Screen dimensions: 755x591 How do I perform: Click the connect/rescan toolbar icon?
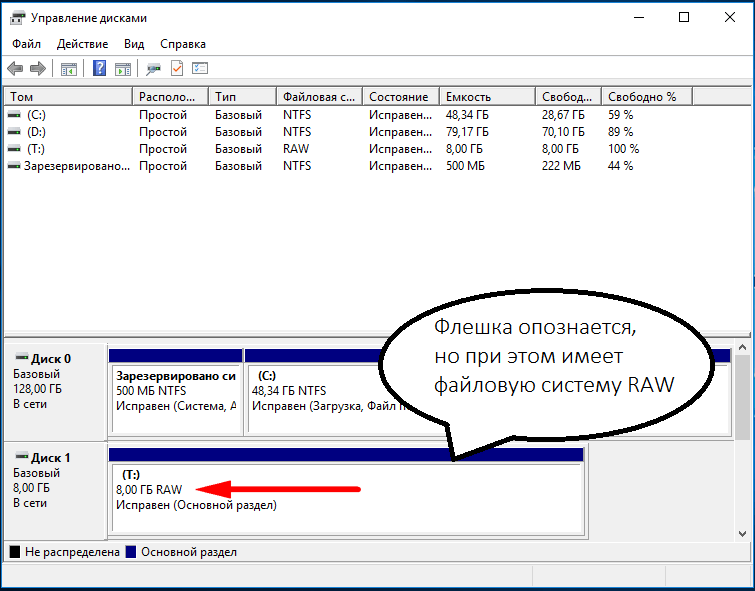[153, 69]
